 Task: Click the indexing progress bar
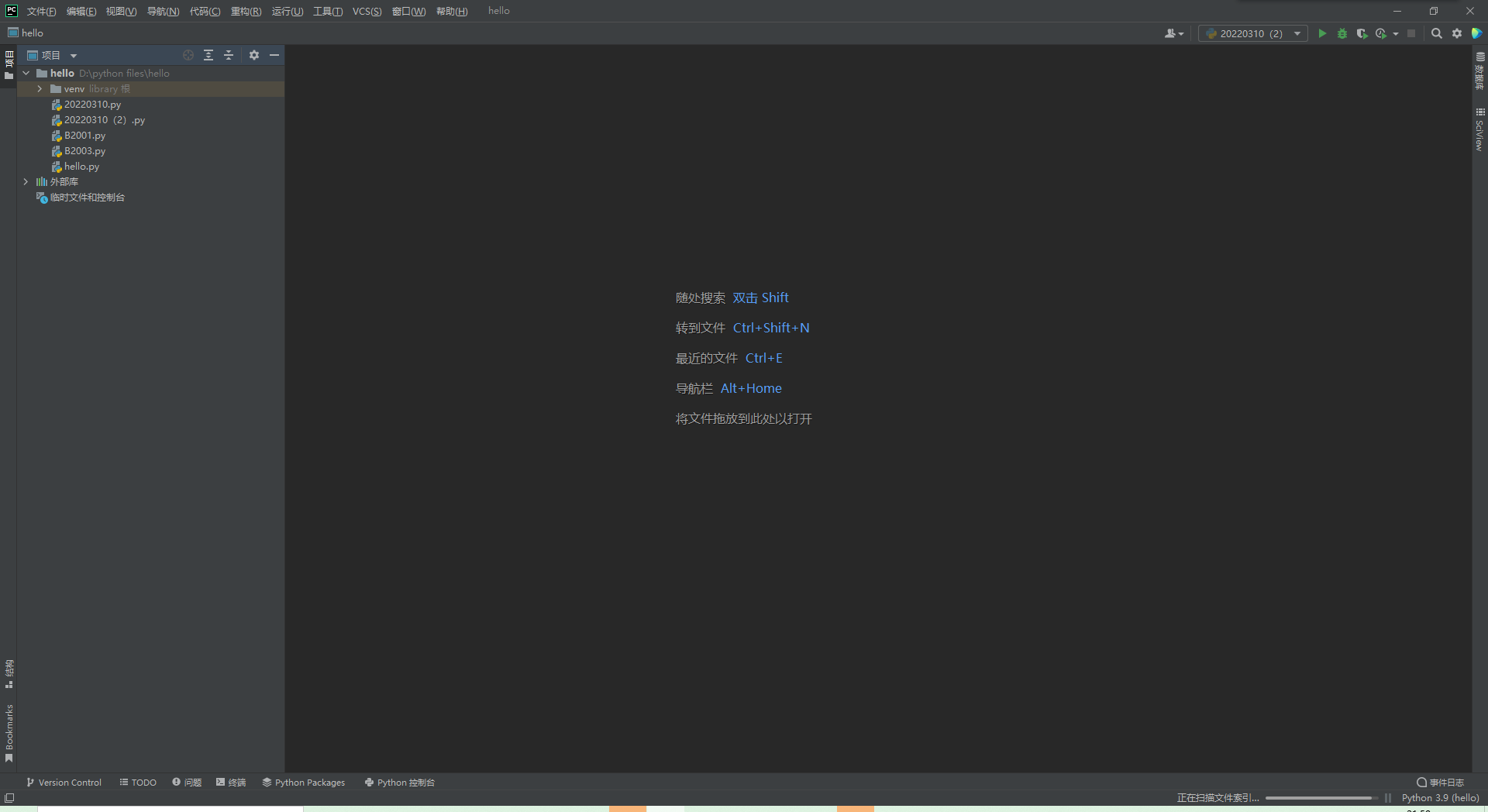tap(1321, 798)
